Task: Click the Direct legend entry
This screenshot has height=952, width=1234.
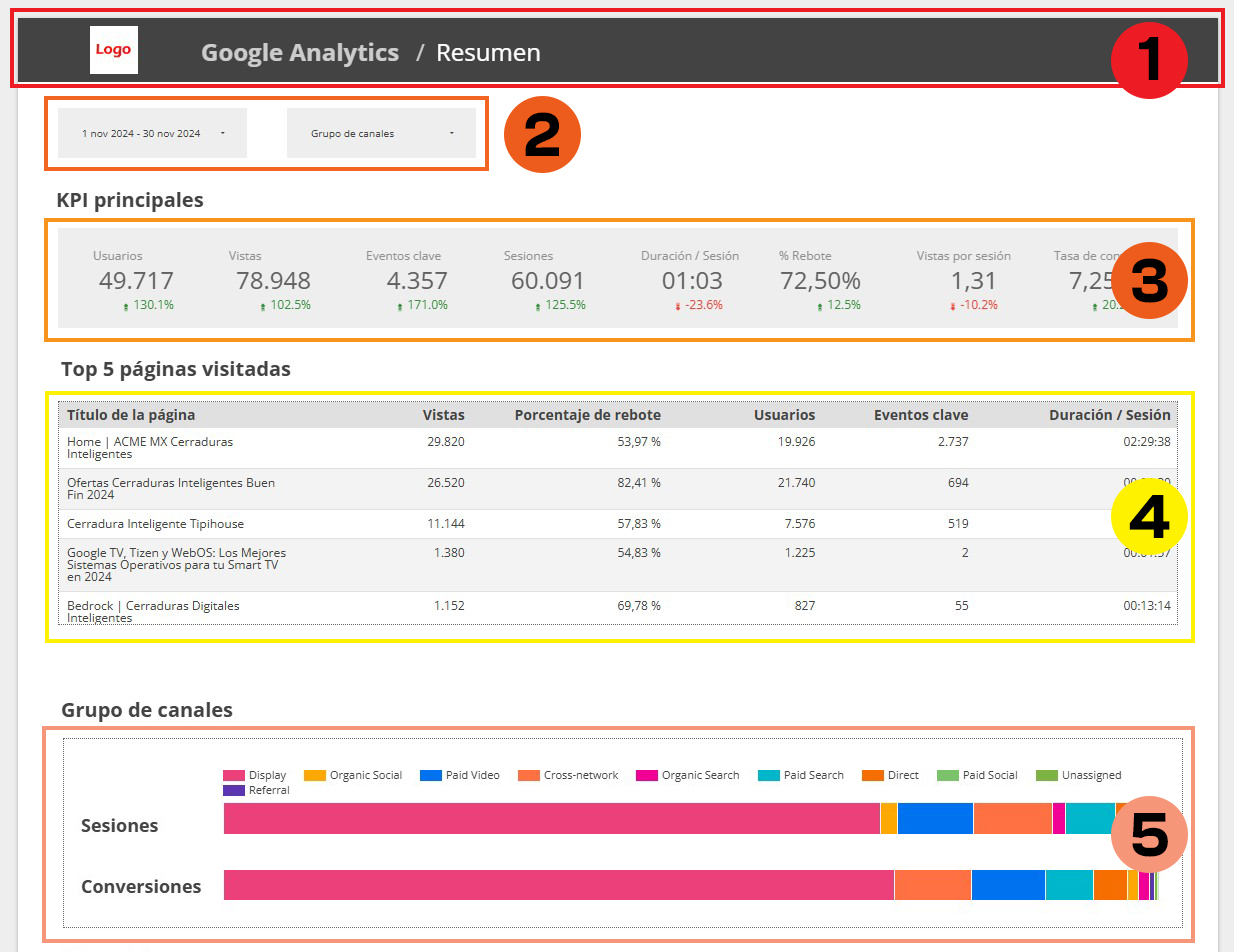Action: 890,775
